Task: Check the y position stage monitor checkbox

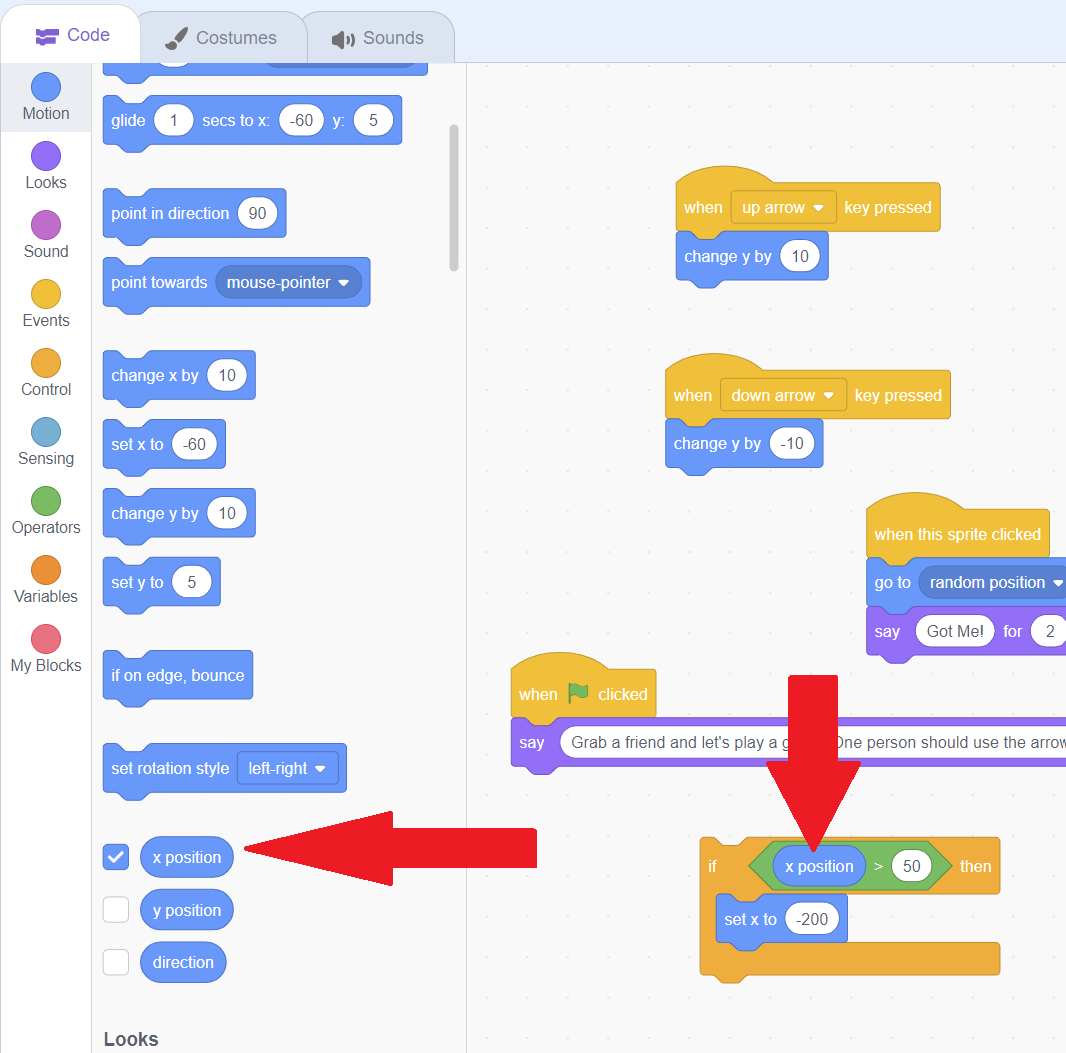Action: (116, 910)
